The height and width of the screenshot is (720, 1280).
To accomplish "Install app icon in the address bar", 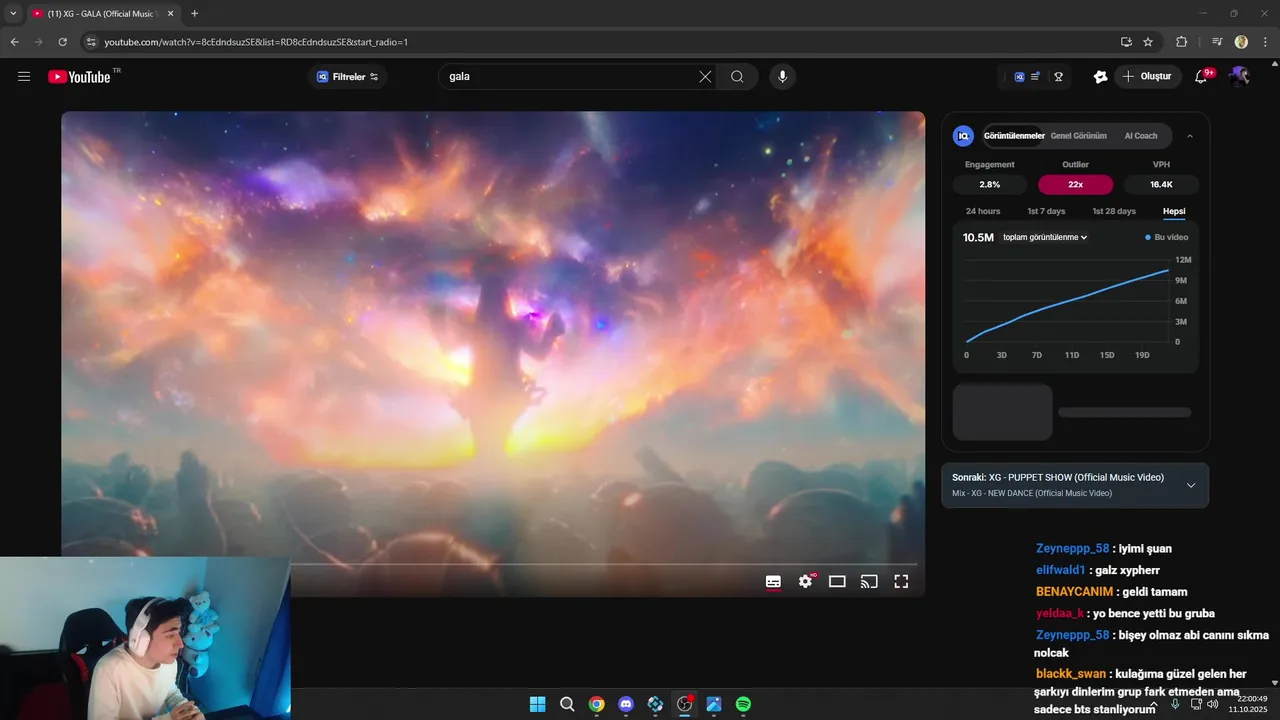I will click(x=1126, y=42).
